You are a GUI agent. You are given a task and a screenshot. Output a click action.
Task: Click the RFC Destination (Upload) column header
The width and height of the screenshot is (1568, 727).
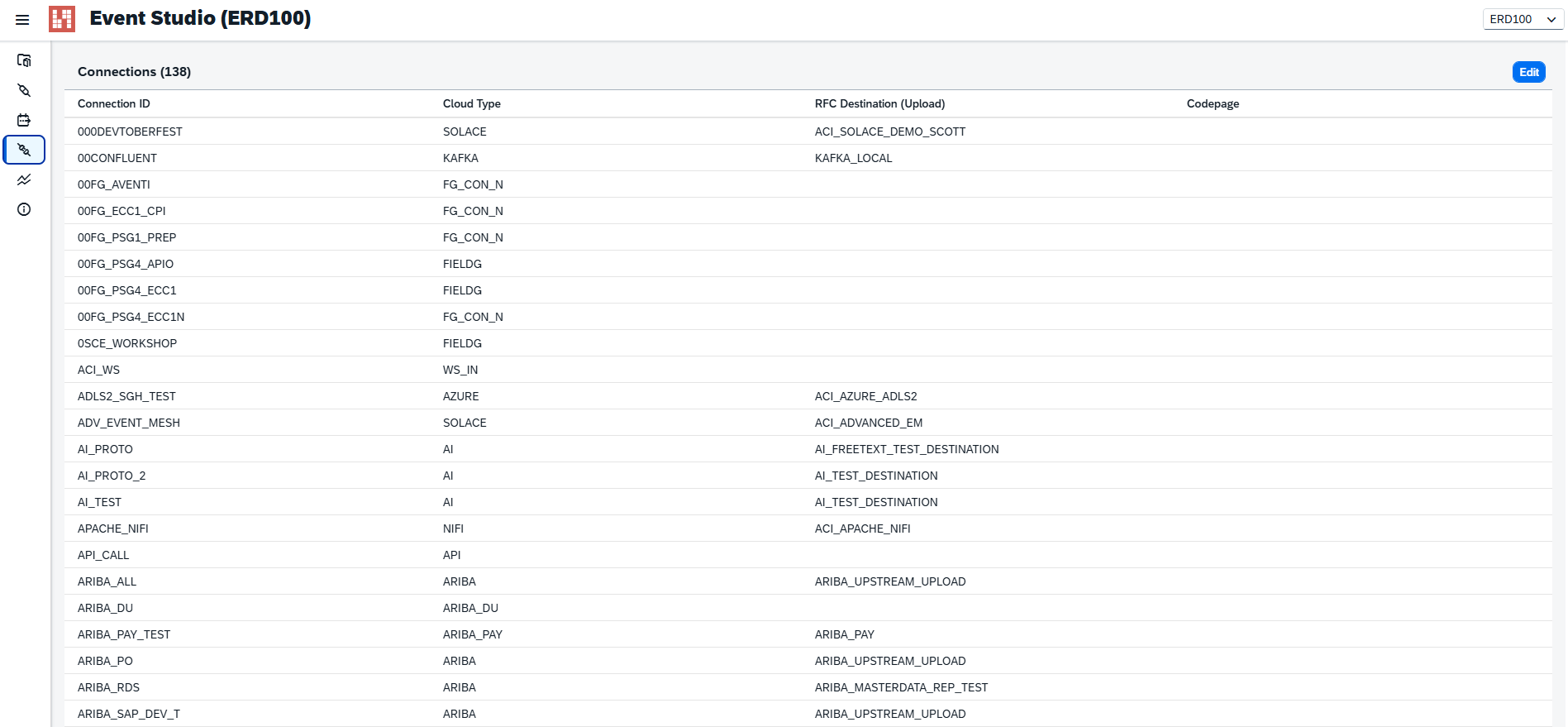[x=879, y=103]
